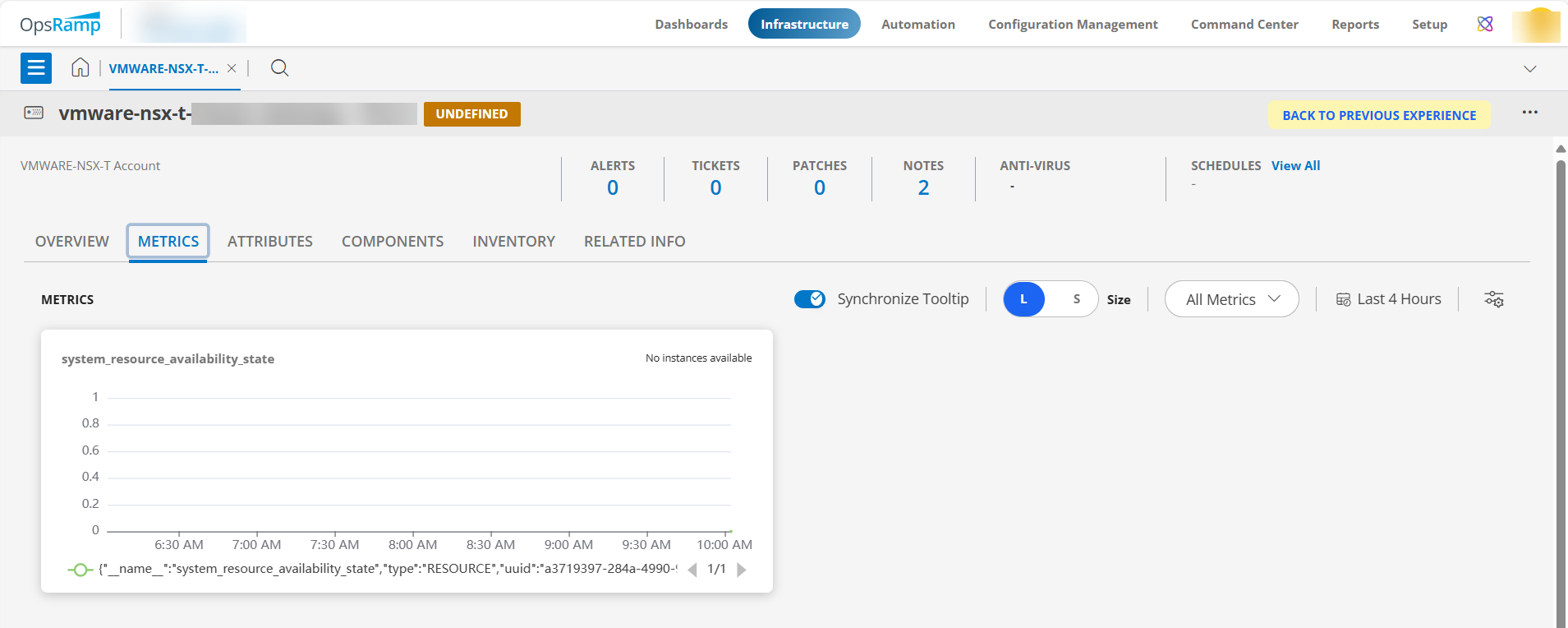
Task: Open the colorful atom copilot icon
Action: tap(1485, 24)
